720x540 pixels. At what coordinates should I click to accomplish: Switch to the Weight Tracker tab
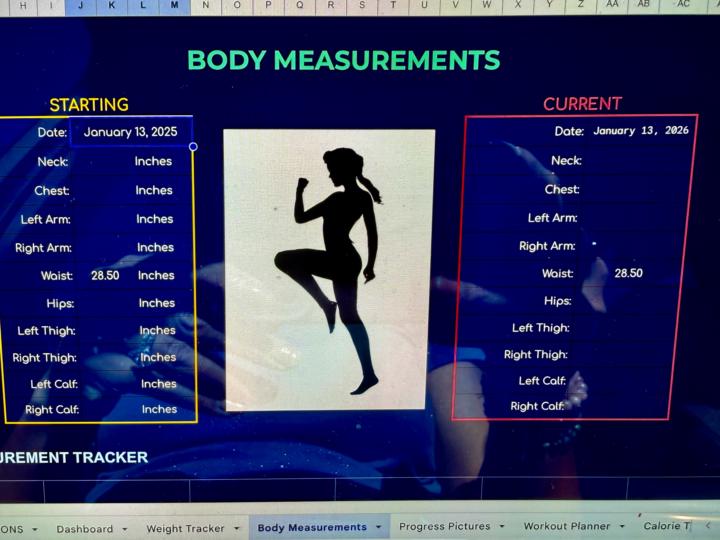[x=186, y=529]
